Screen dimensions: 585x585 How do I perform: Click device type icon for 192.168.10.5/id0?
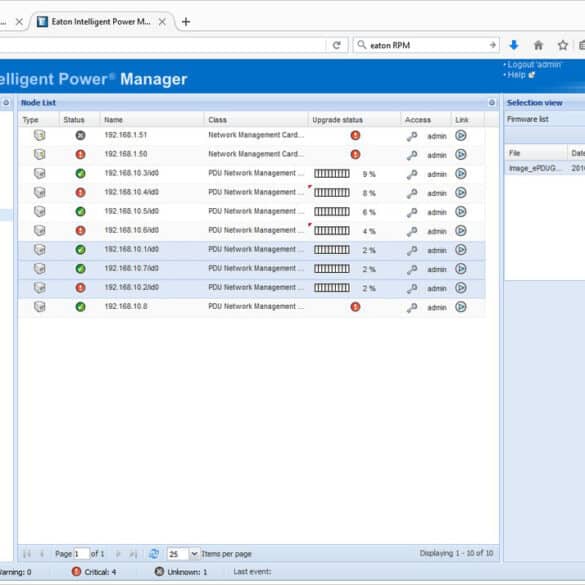40,212
